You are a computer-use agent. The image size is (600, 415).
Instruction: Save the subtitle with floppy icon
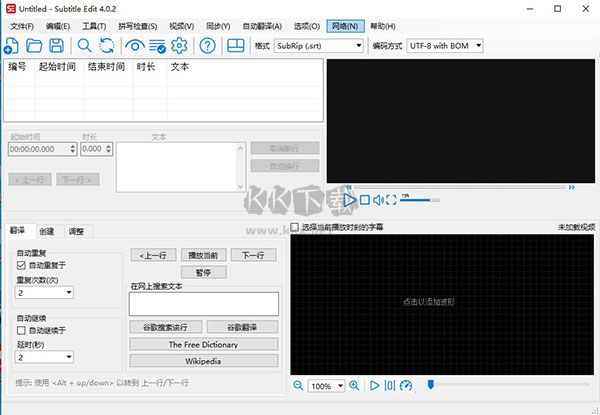tap(56, 45)
